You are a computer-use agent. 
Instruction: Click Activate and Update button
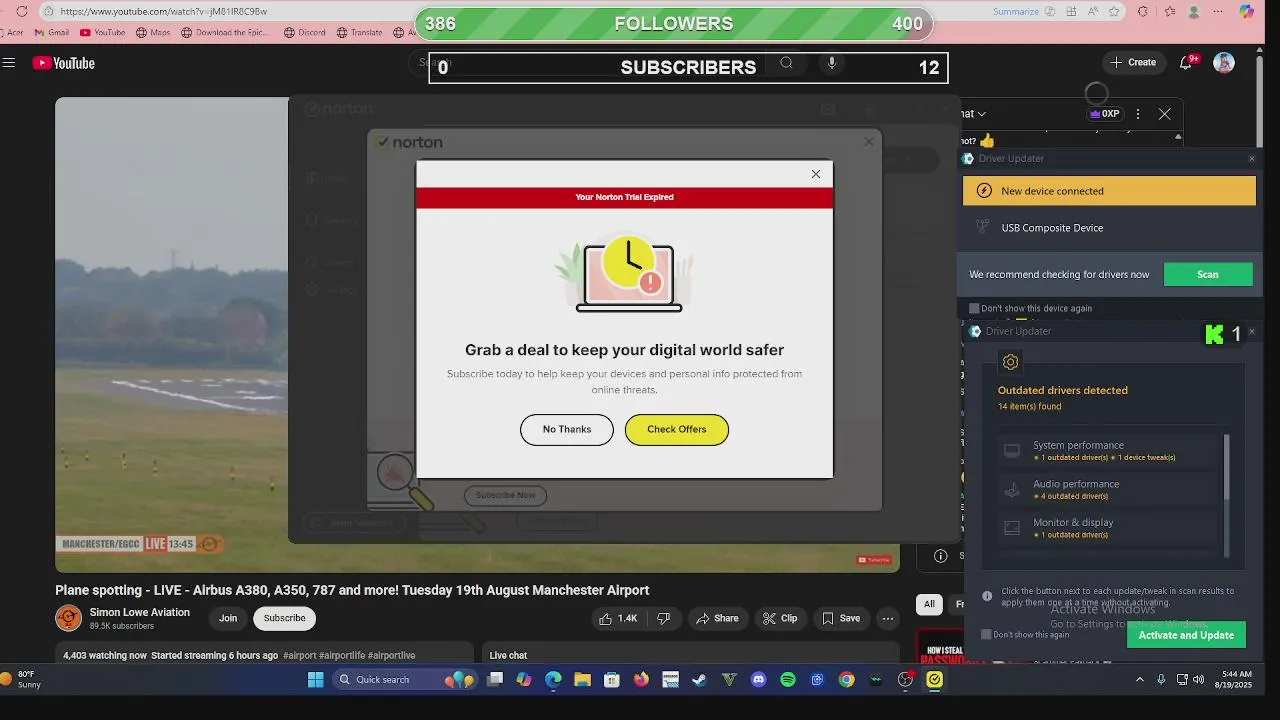[1186, 635]
